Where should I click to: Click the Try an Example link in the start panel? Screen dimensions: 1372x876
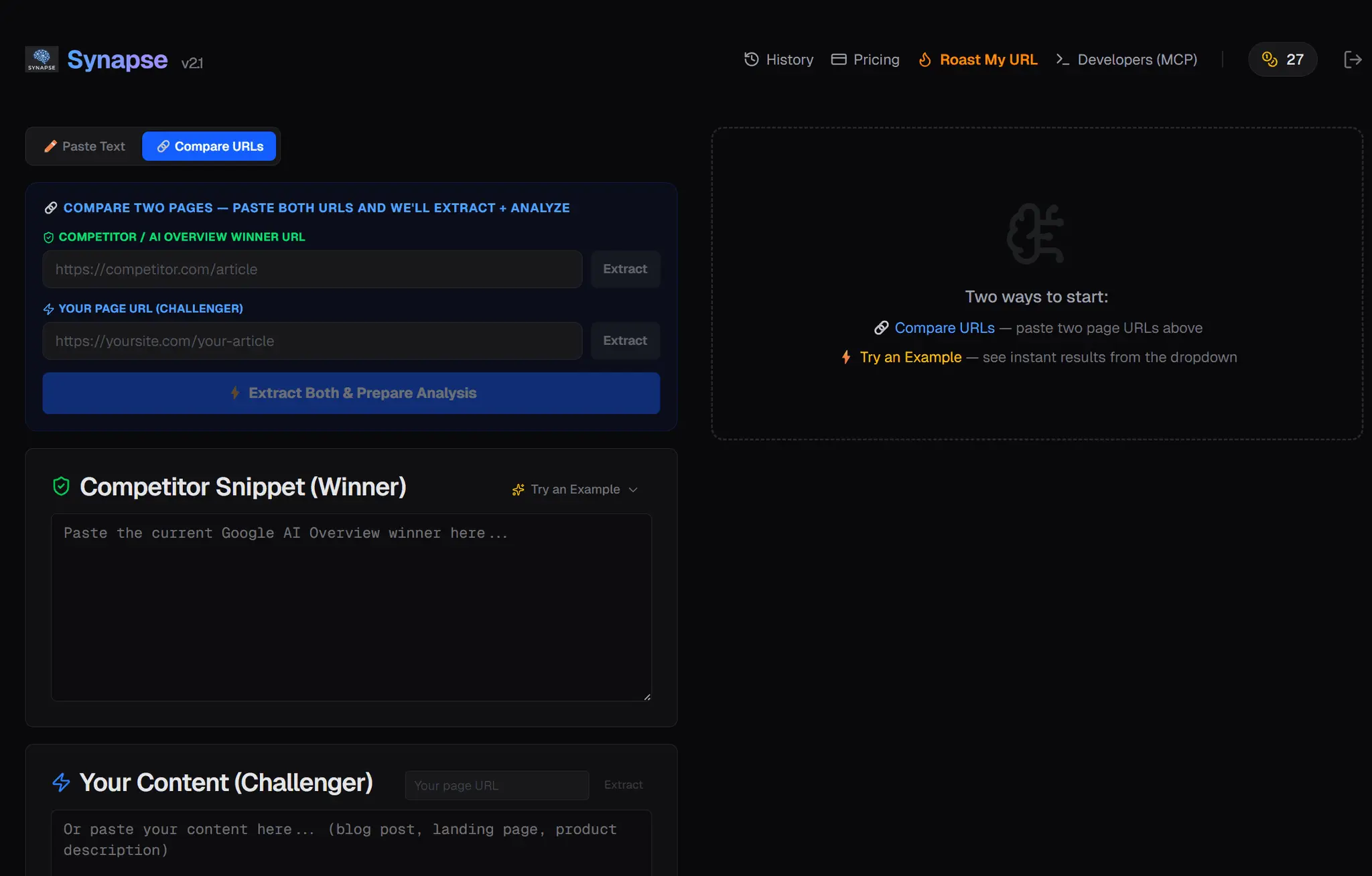910,358
